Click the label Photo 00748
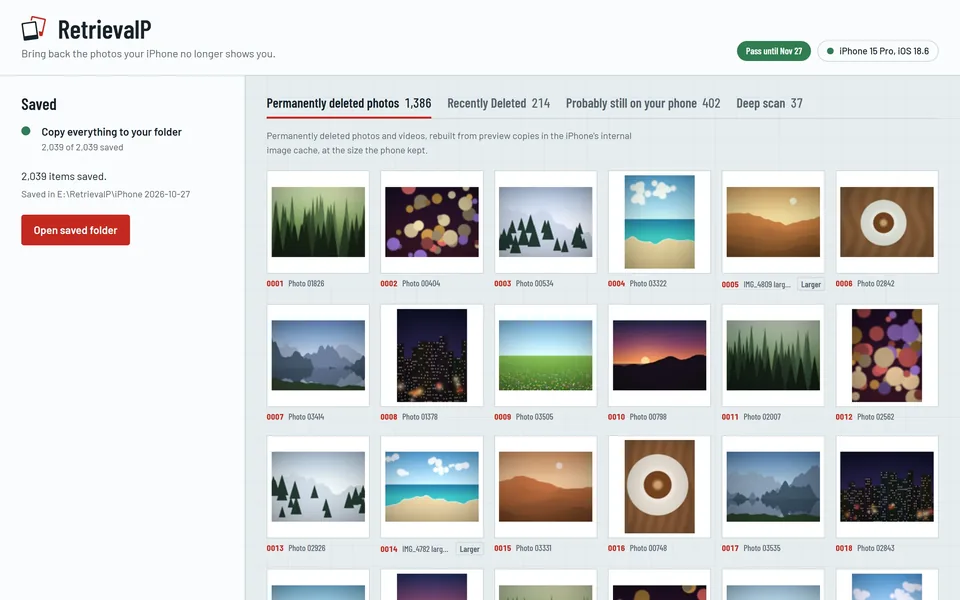960x600 pixels. point(648,548)
